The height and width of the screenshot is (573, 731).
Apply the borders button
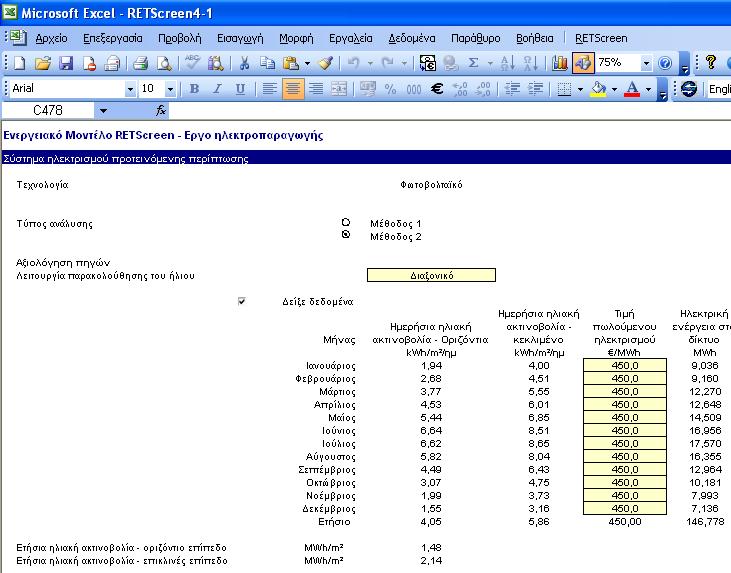[565, 89]
